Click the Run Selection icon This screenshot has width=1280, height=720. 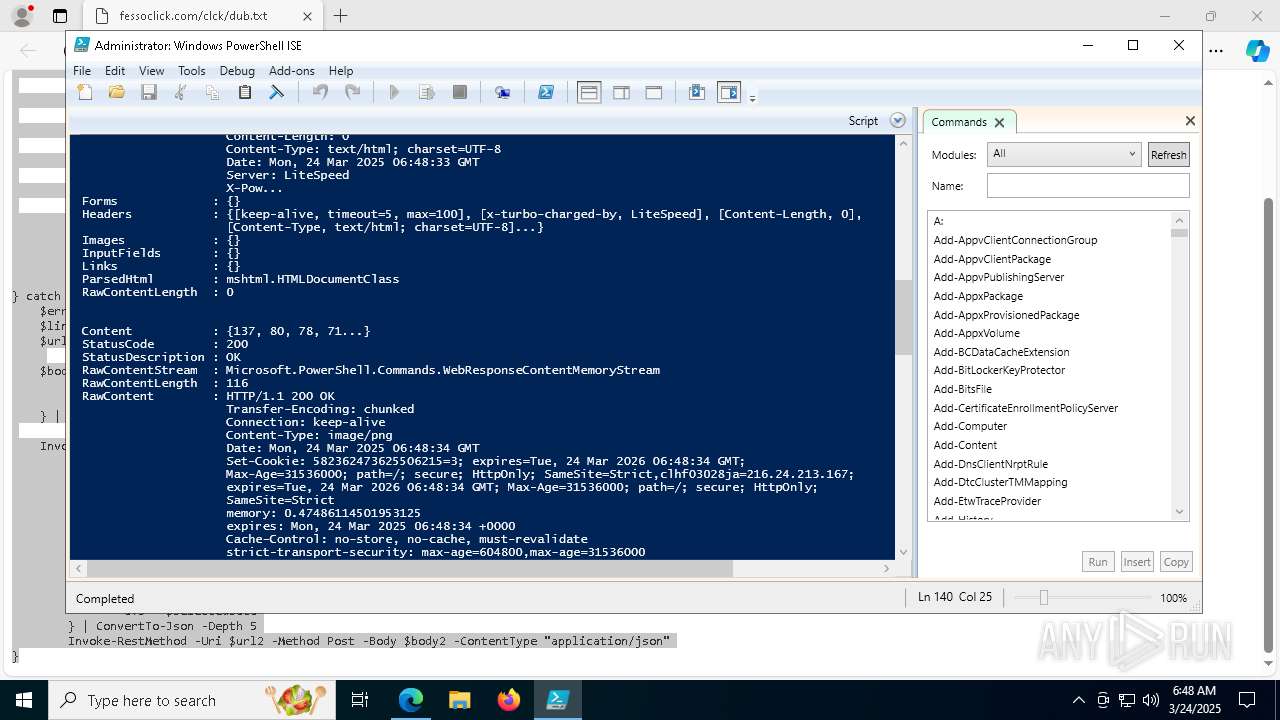click(427, 92)
